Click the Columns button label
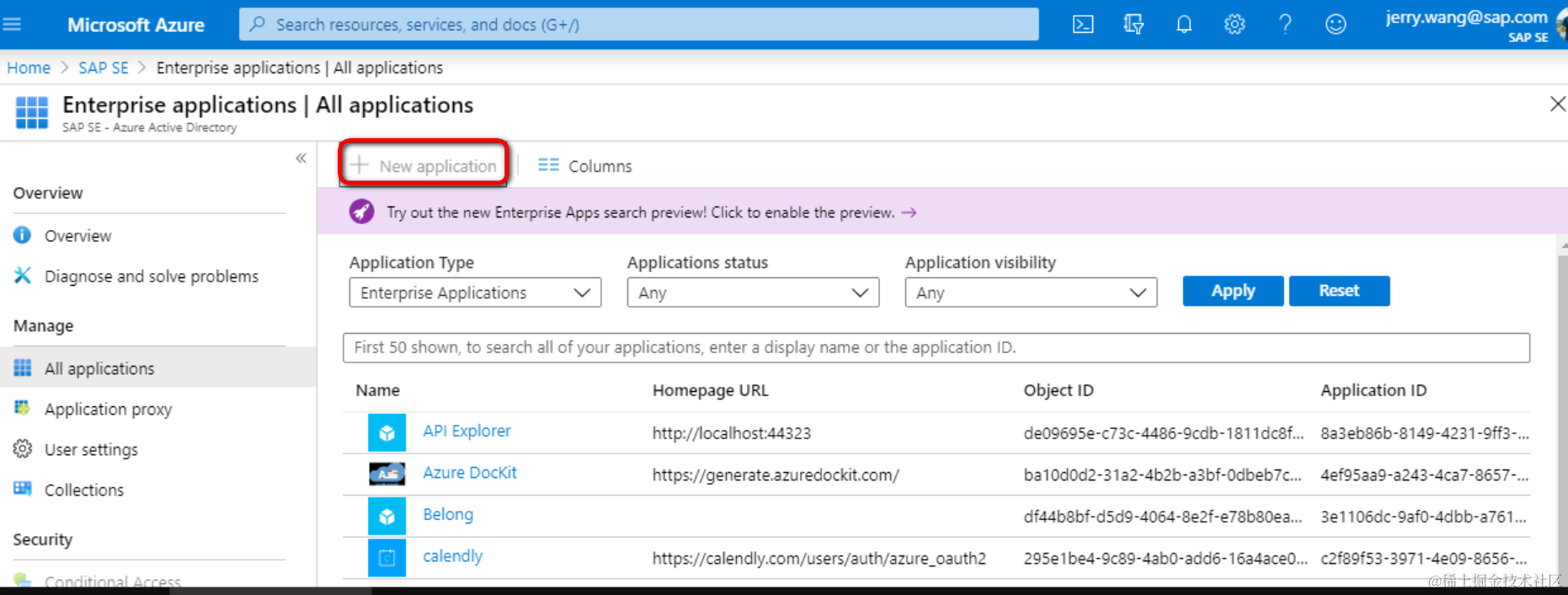Image resolution: width=1568 pixels, height=595 pixels. 600,166
